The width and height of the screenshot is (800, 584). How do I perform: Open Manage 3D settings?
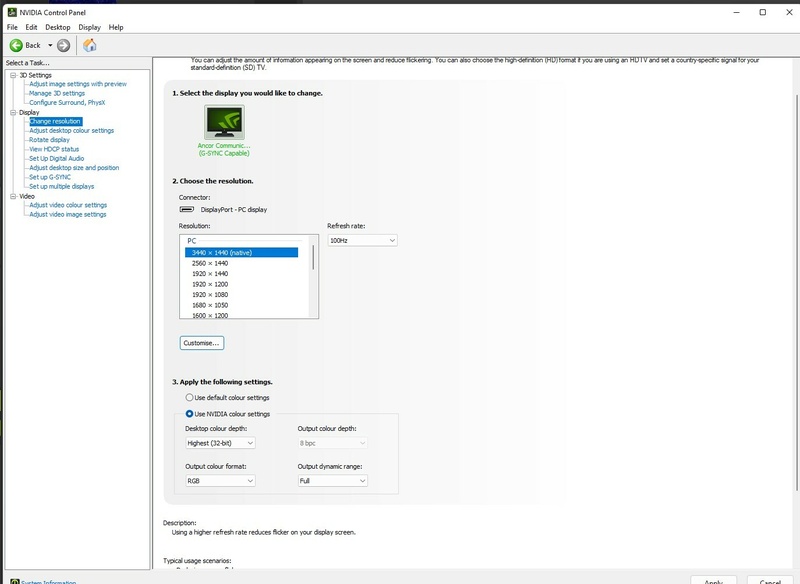(x=57, y=93)
